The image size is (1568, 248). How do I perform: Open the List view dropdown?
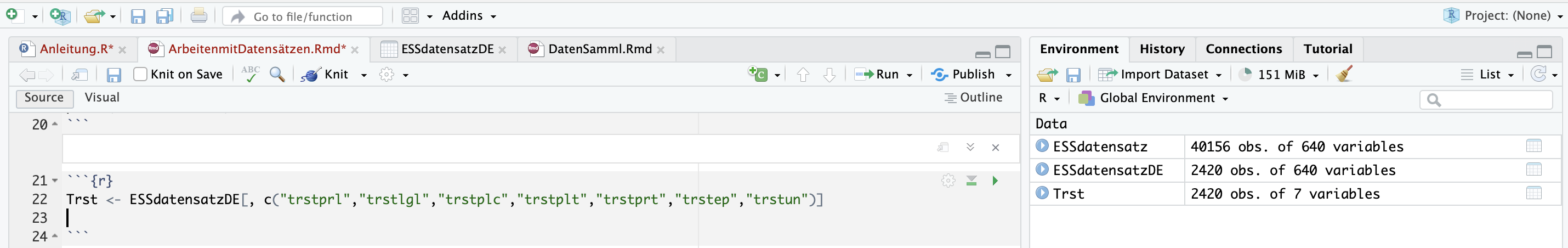tap(1486, 74)
